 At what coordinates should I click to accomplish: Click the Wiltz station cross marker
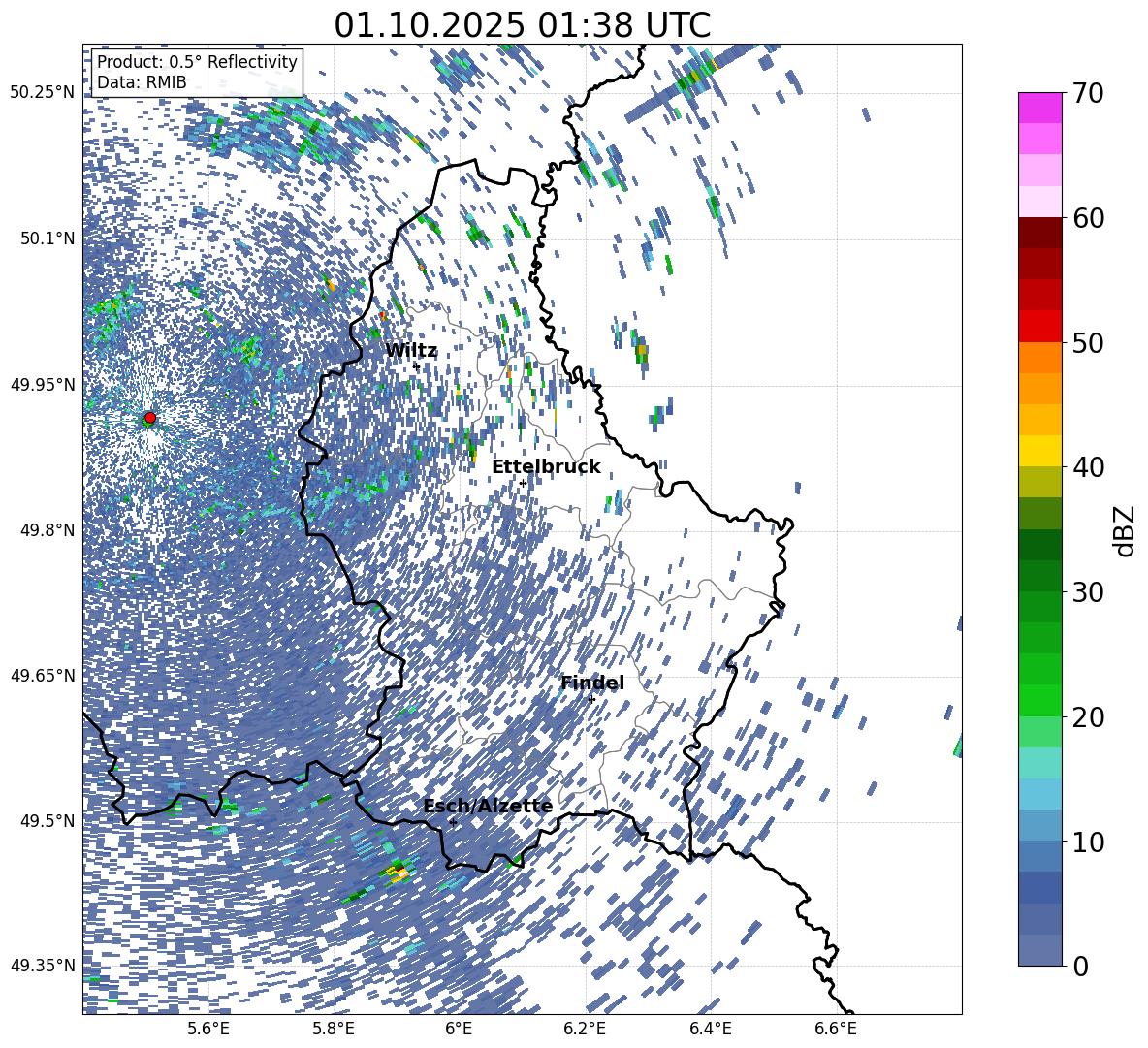click(416, 365)
